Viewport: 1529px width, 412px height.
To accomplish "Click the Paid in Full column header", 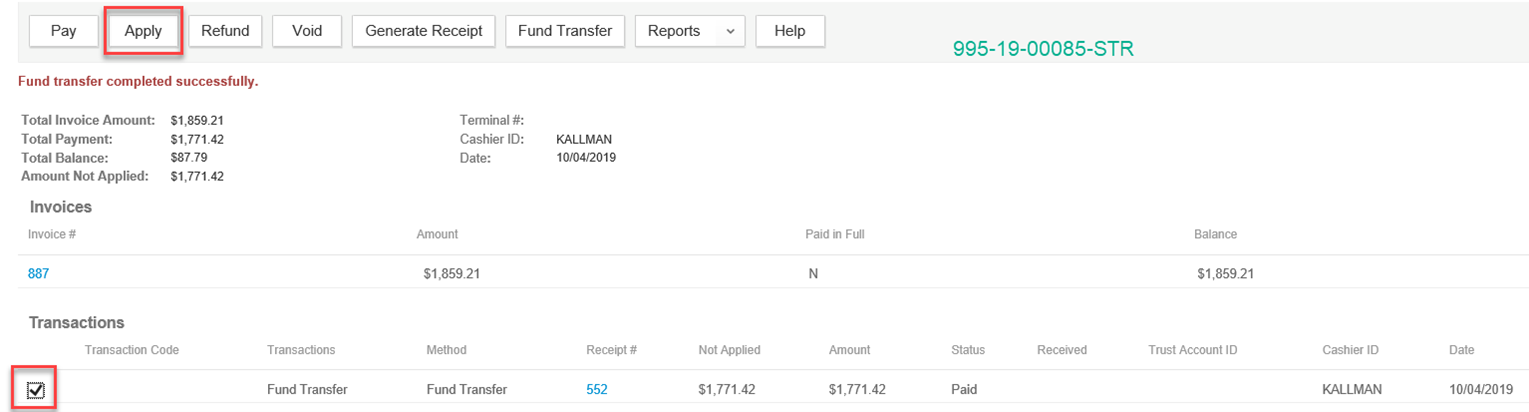I will coord(834,234).
